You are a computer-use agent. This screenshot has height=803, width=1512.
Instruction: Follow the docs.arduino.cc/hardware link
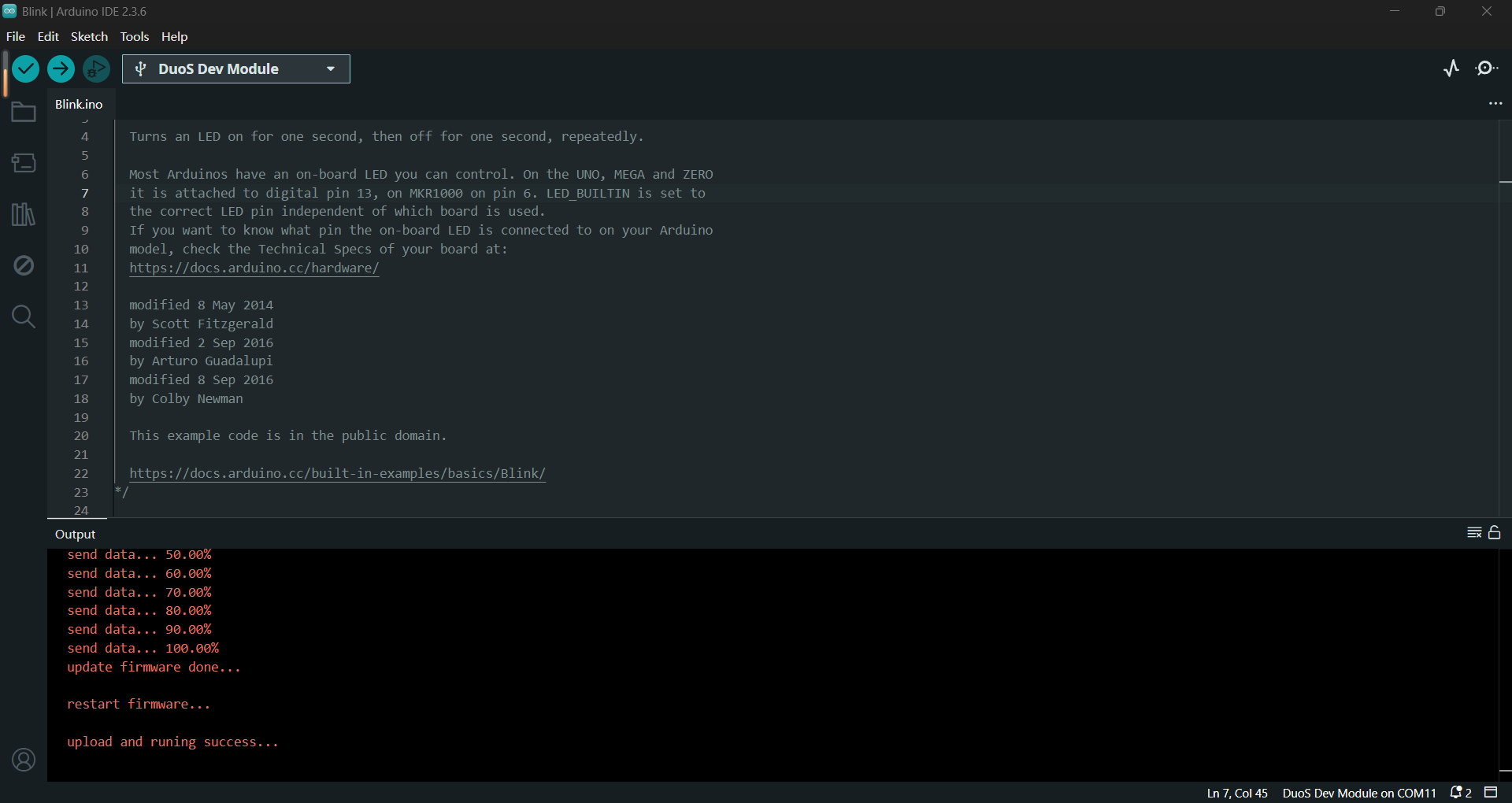click(x=254, y=268)
